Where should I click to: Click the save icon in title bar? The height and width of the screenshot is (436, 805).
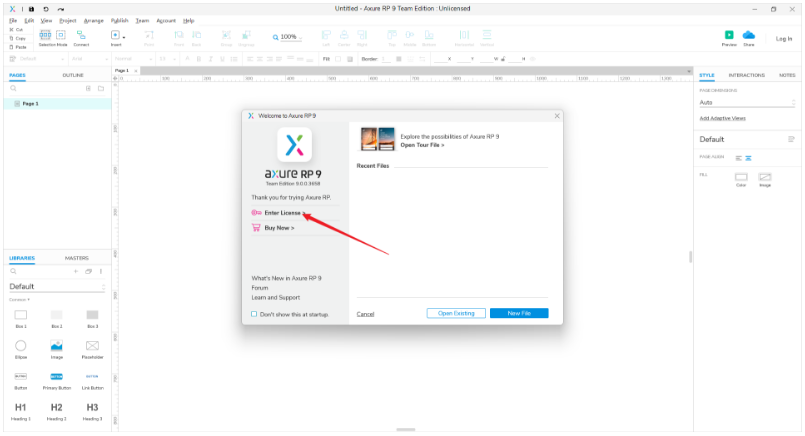coord(31,9)
